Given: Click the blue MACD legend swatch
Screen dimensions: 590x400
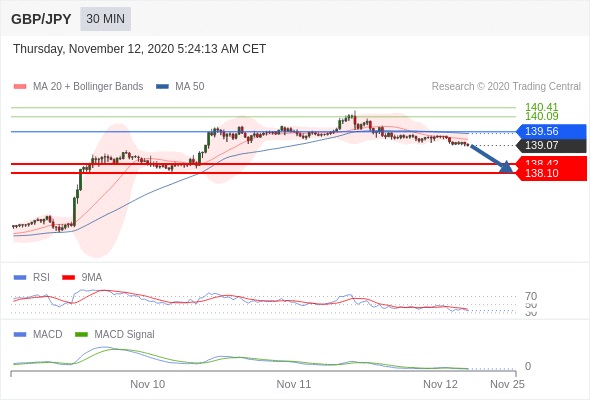Looking at the screenshot, I should [x=20, y=334].
